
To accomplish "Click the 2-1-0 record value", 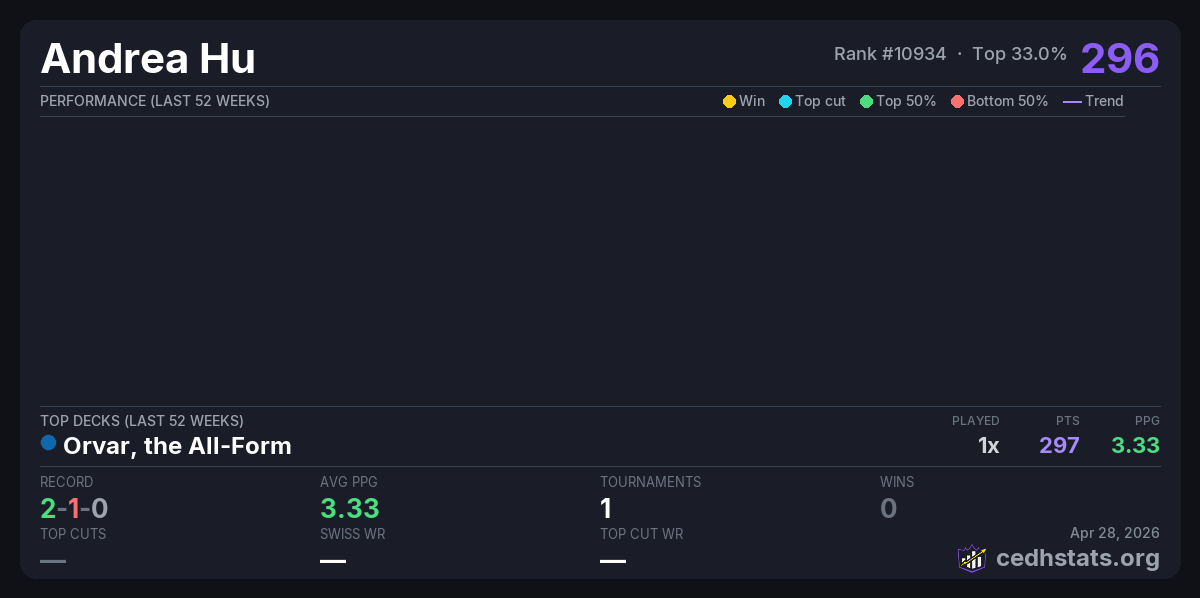I will 74,508.
